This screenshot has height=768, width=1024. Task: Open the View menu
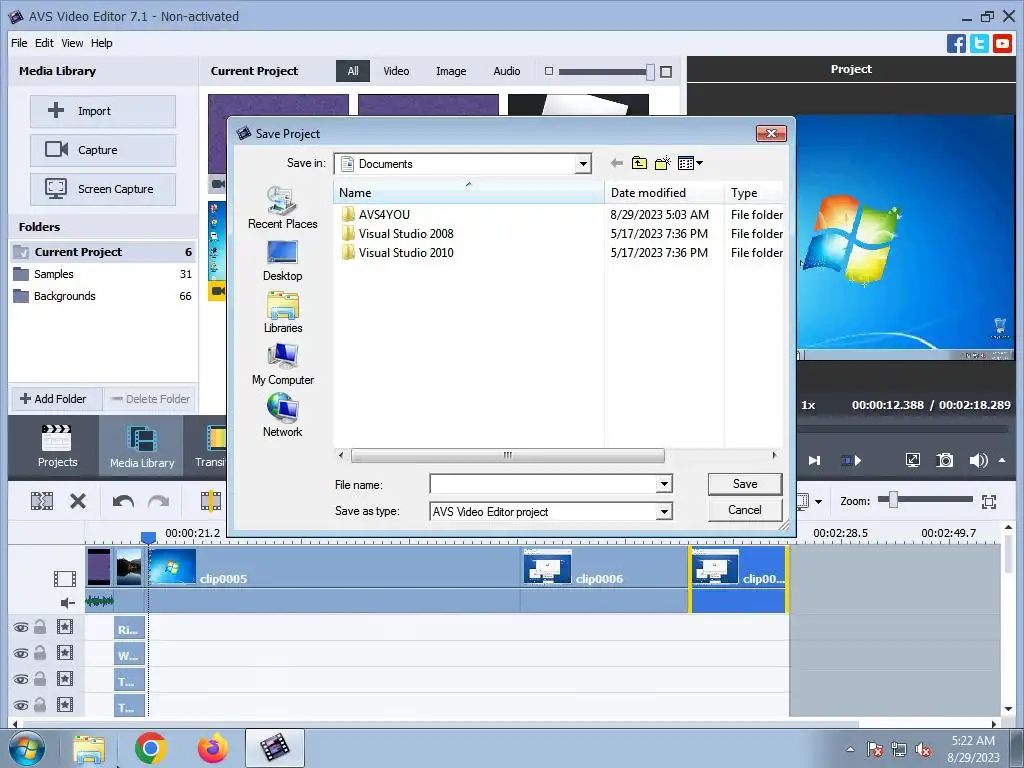coord(72,43)
